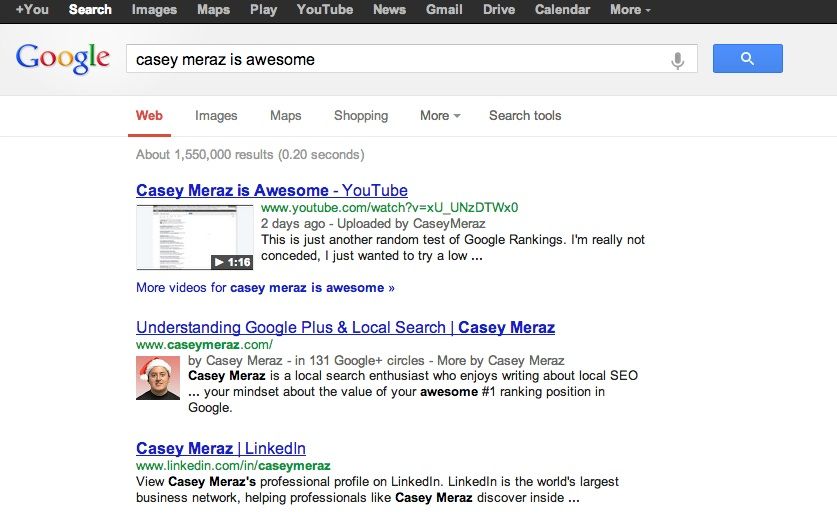Open Calendar from the top navigation
The image size is (837, 514).
point(562,10)
